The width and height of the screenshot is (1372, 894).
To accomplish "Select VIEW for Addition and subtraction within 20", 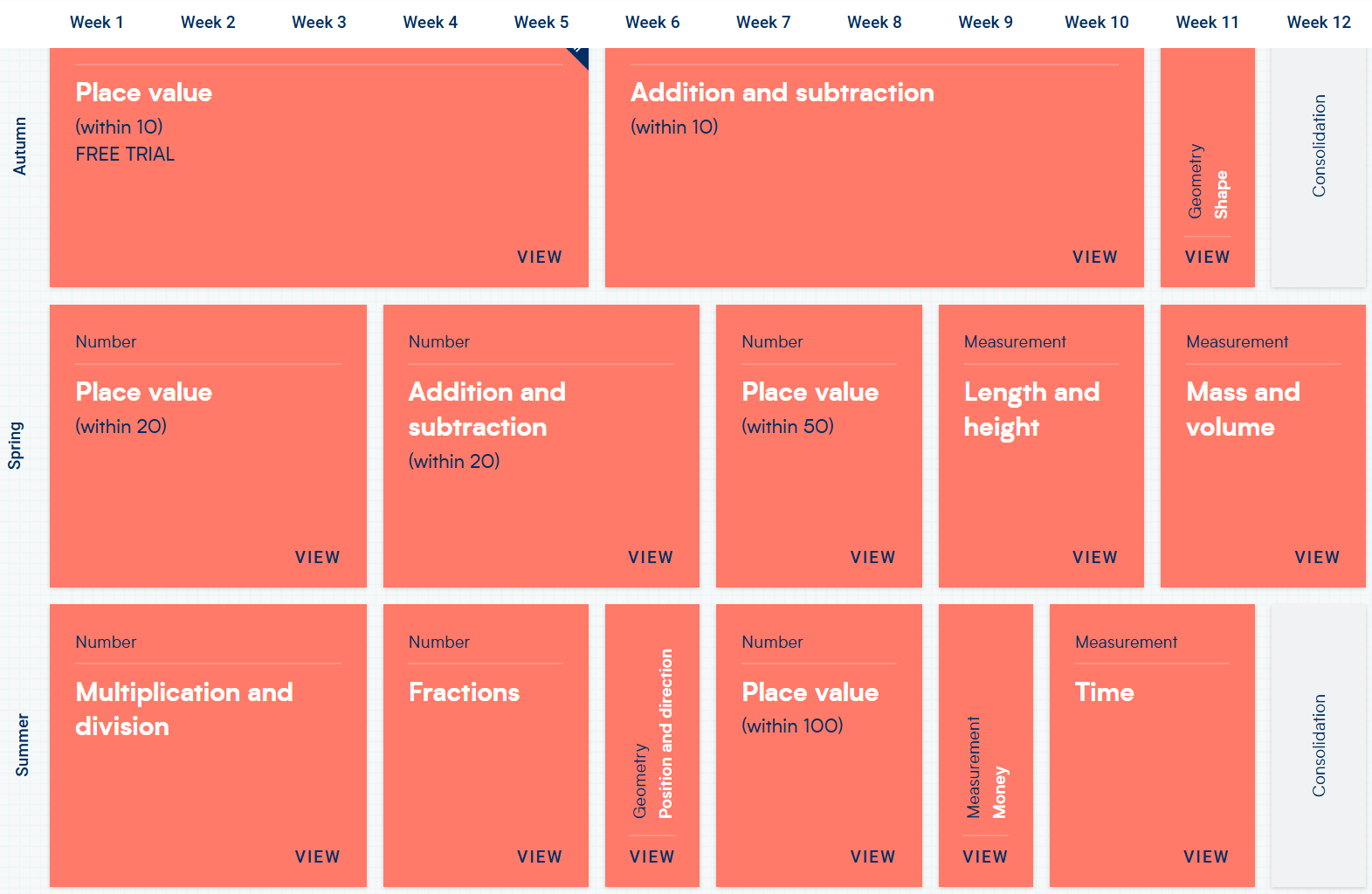I will [651, 558].
